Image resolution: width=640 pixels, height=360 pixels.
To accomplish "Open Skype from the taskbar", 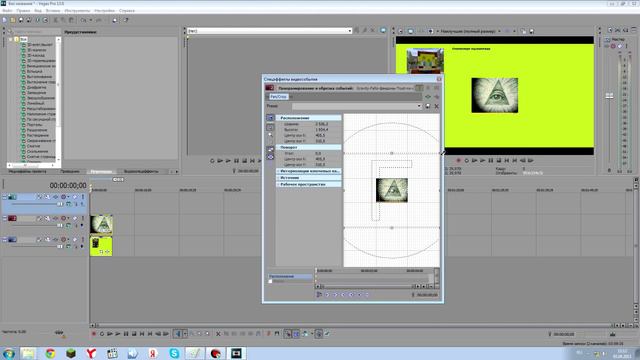I will pyautogui.click(x=174, y=353).
